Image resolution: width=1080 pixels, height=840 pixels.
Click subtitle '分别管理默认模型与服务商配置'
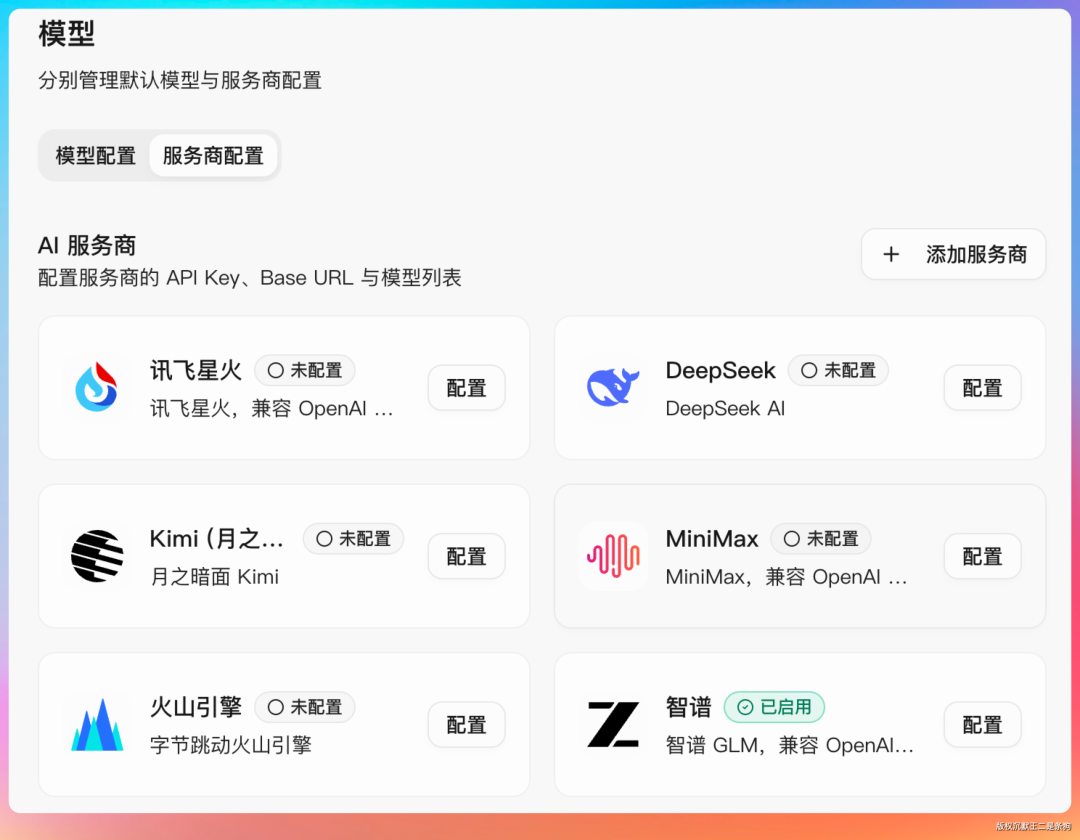[180, 81]
